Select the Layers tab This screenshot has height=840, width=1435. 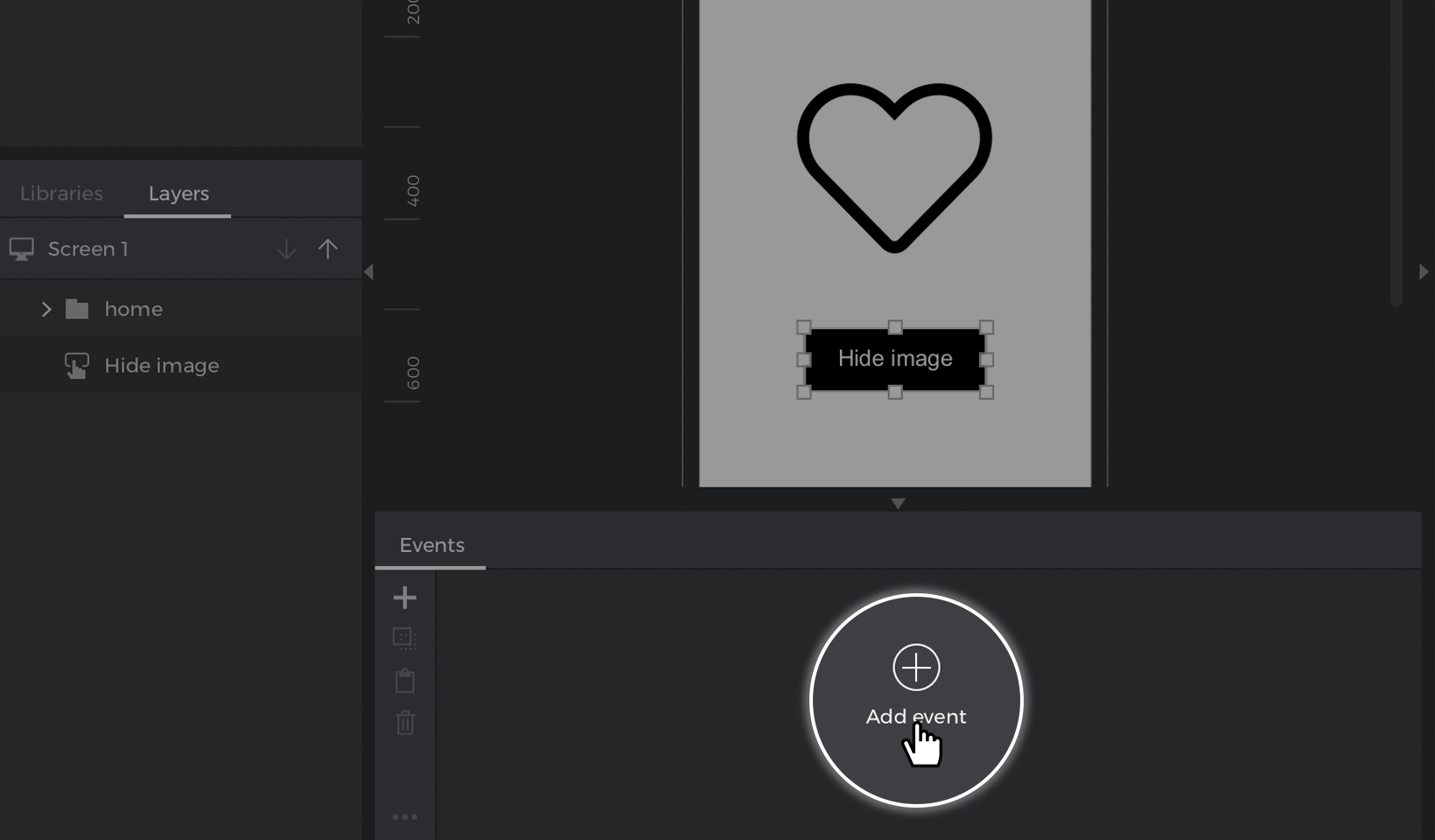tap(178, 193)
